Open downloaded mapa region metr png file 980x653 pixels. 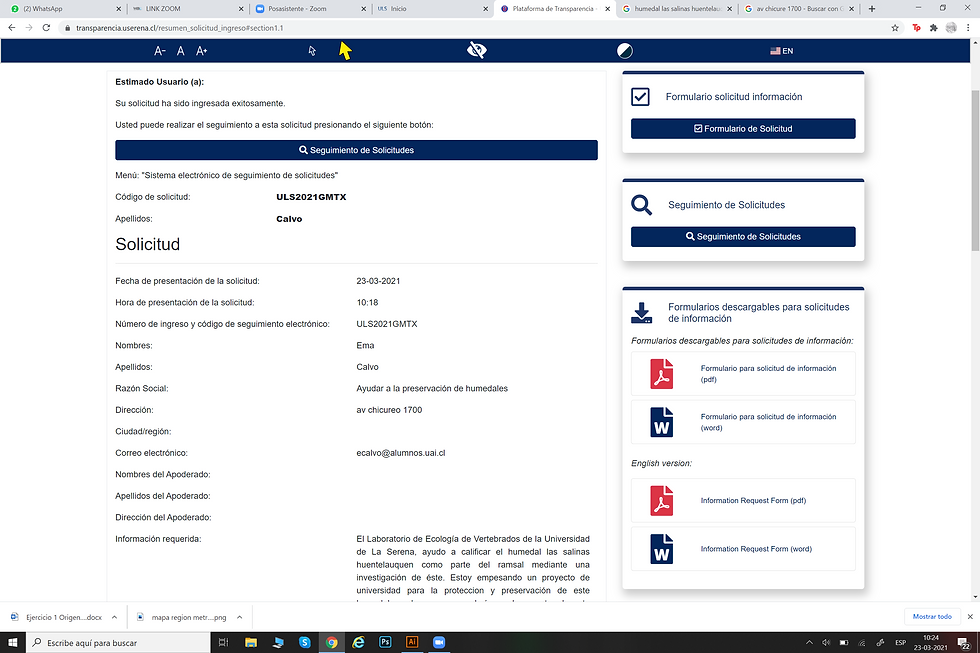(x=182, y=617)
